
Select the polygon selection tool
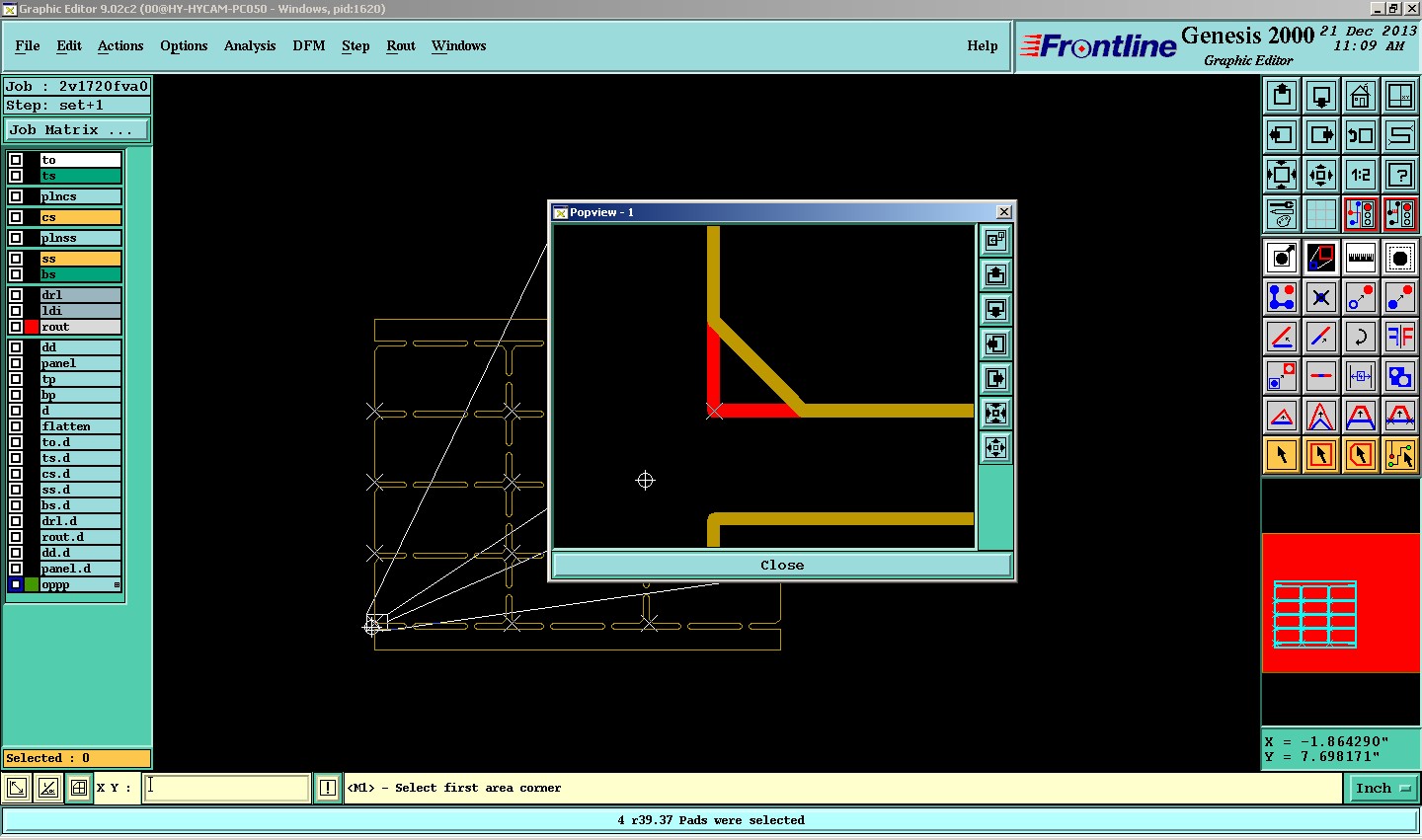[1361, 455]
